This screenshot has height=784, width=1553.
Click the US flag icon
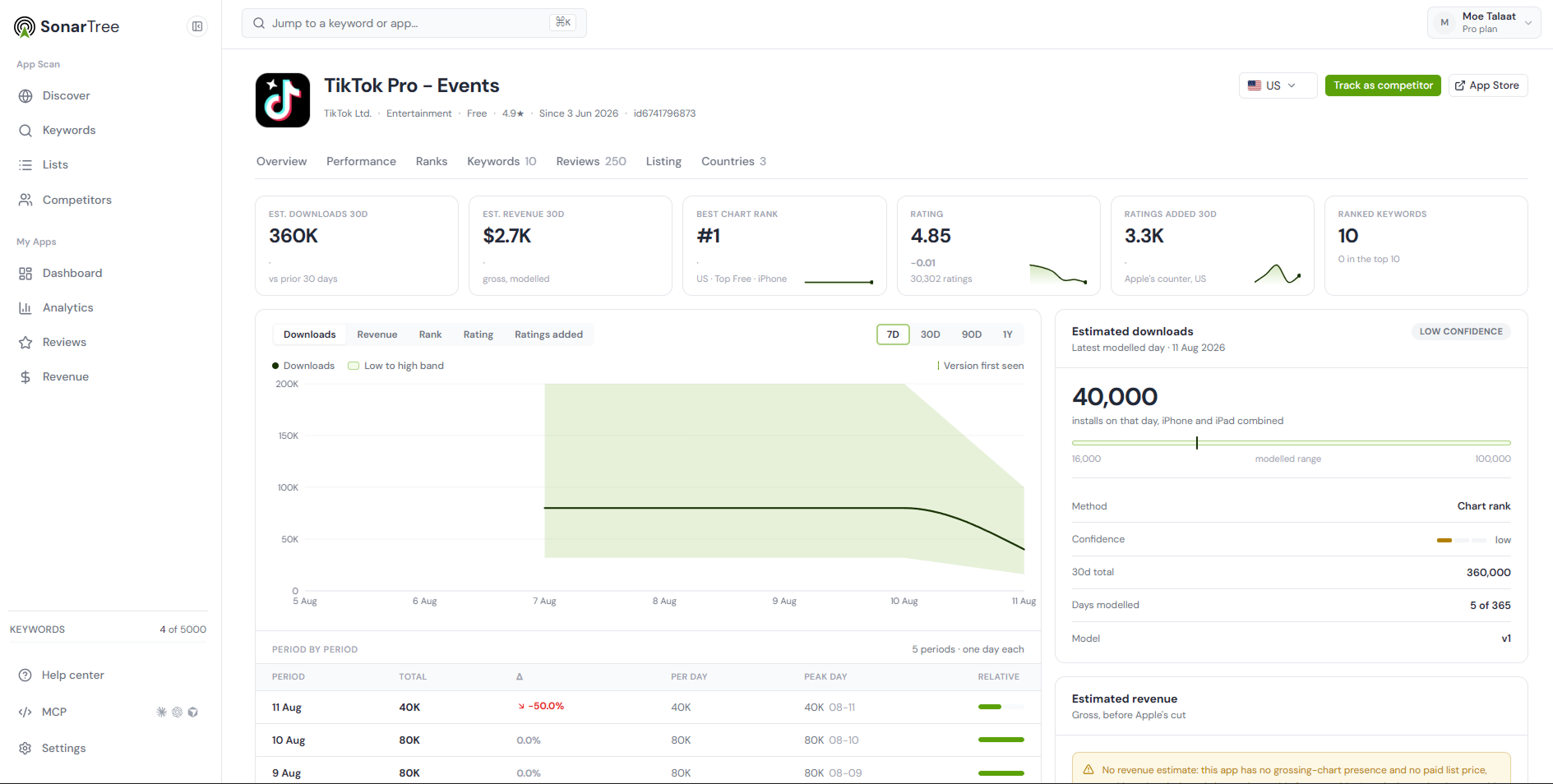(x=1255, y=85)
